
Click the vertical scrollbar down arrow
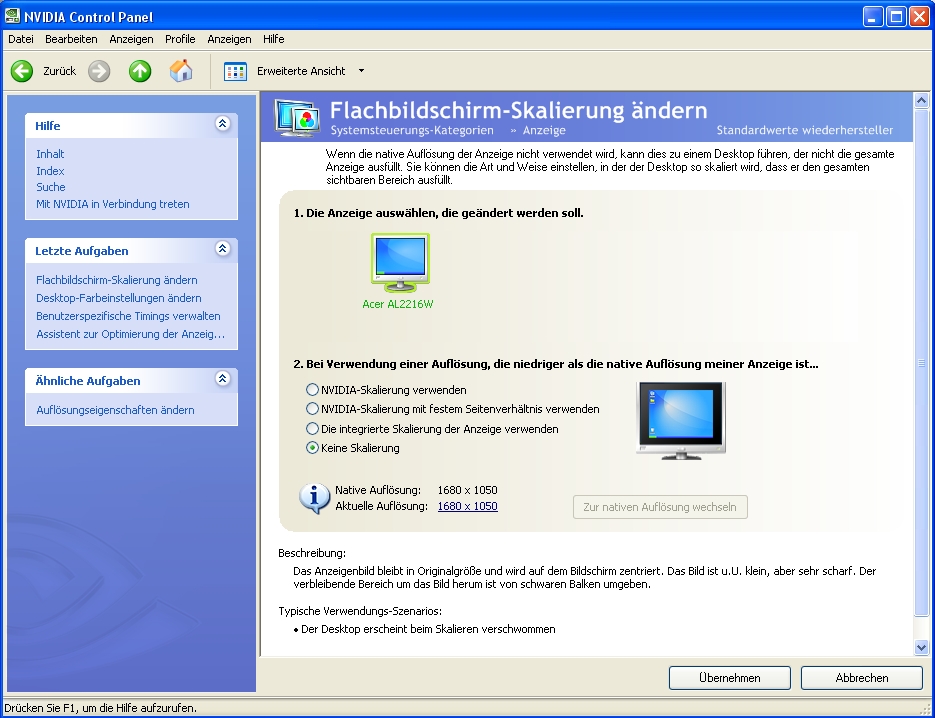[x=922, y=648]
